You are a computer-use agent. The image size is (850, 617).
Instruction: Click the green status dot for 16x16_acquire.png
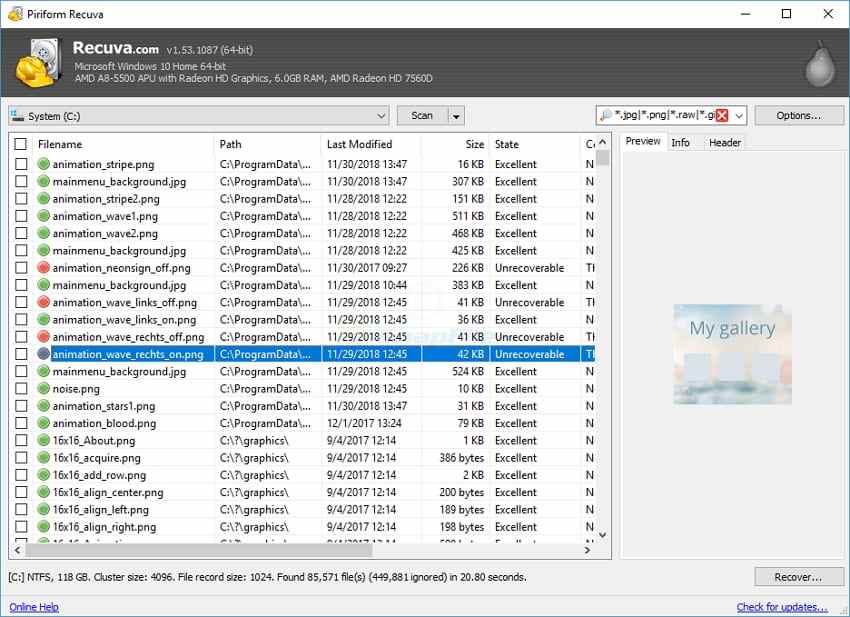(x=43, y=458)
